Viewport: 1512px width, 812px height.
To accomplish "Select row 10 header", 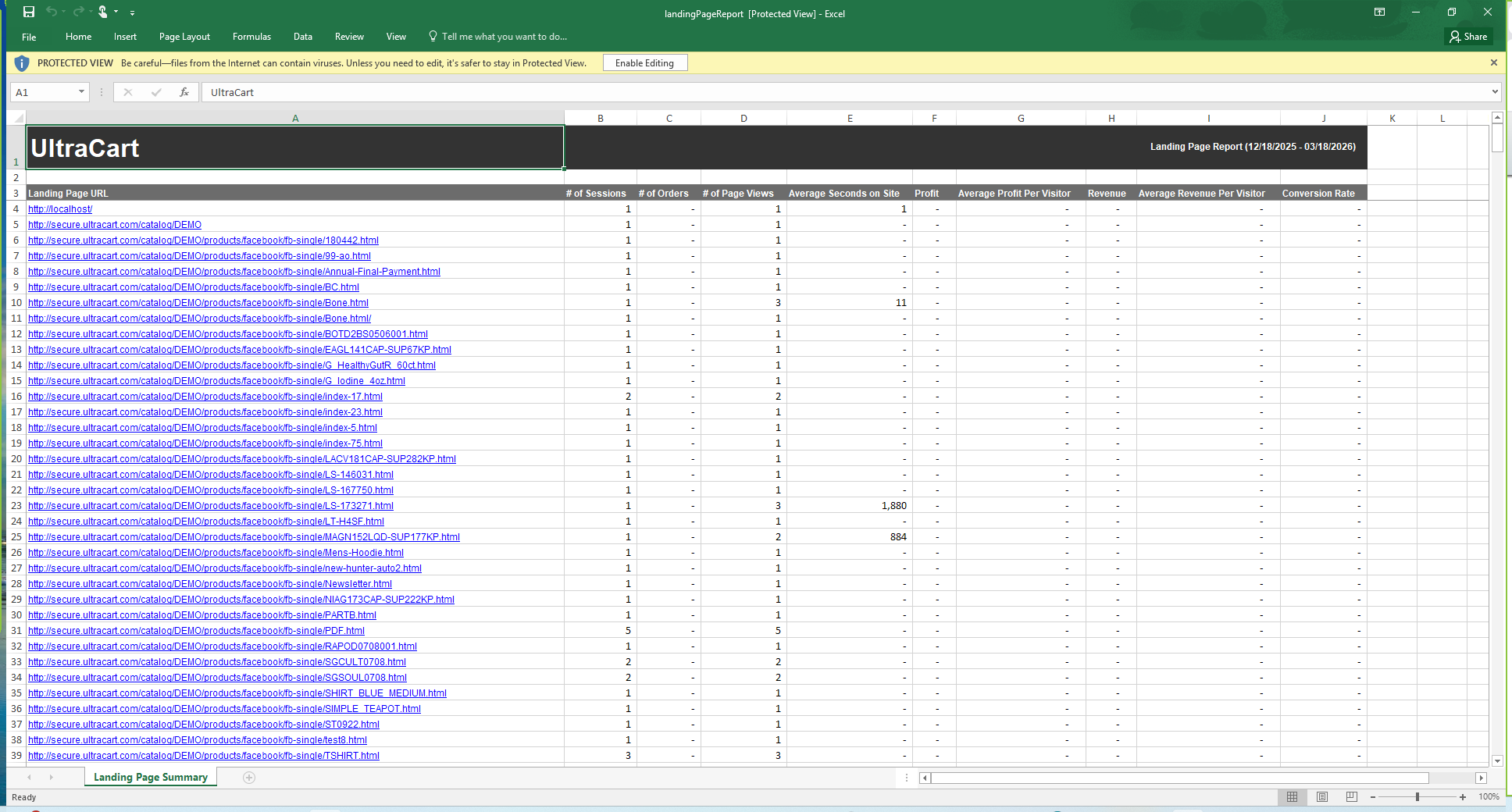I will click(16, 302).
